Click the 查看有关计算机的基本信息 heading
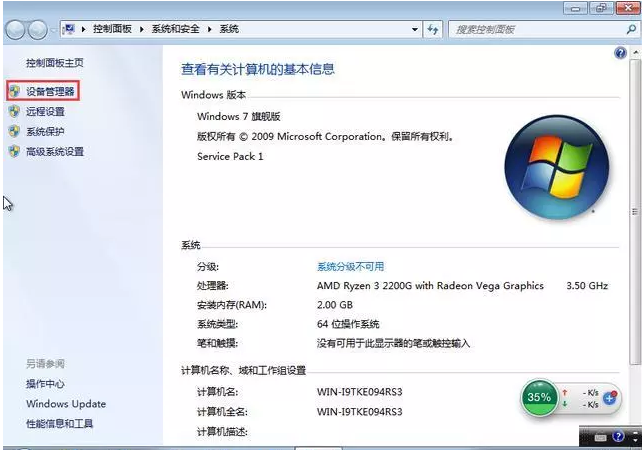642x450 pixels. click(x=258, y=69)
